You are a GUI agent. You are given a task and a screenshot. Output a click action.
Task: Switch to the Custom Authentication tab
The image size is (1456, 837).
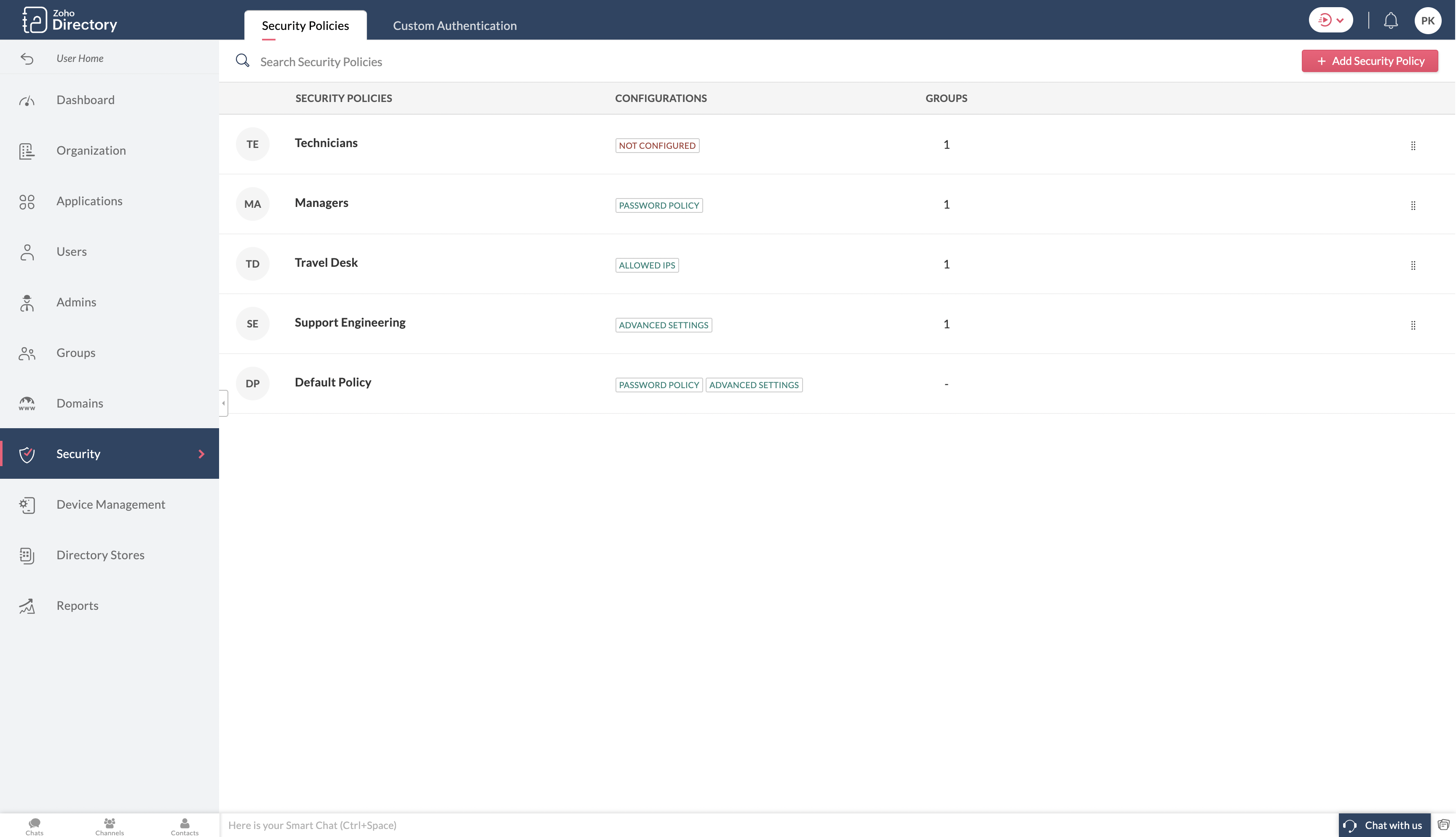point(455,25)
